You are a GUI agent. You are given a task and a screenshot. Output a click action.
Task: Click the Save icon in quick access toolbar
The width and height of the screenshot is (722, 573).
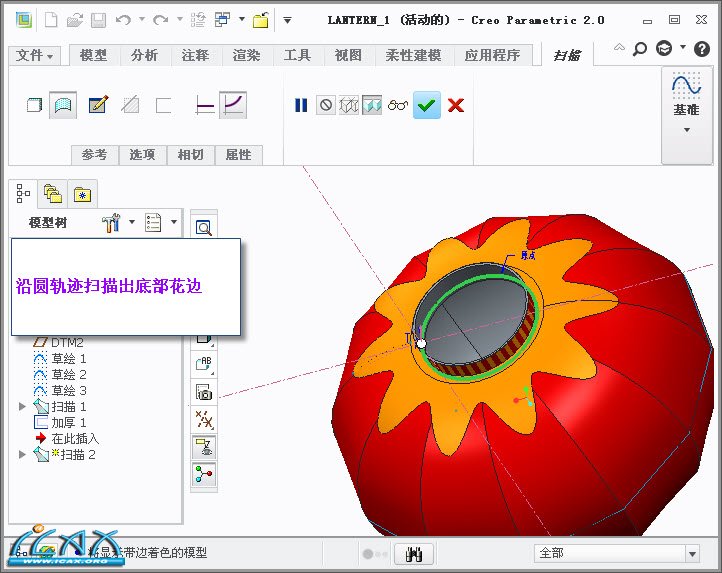(98, 20)
